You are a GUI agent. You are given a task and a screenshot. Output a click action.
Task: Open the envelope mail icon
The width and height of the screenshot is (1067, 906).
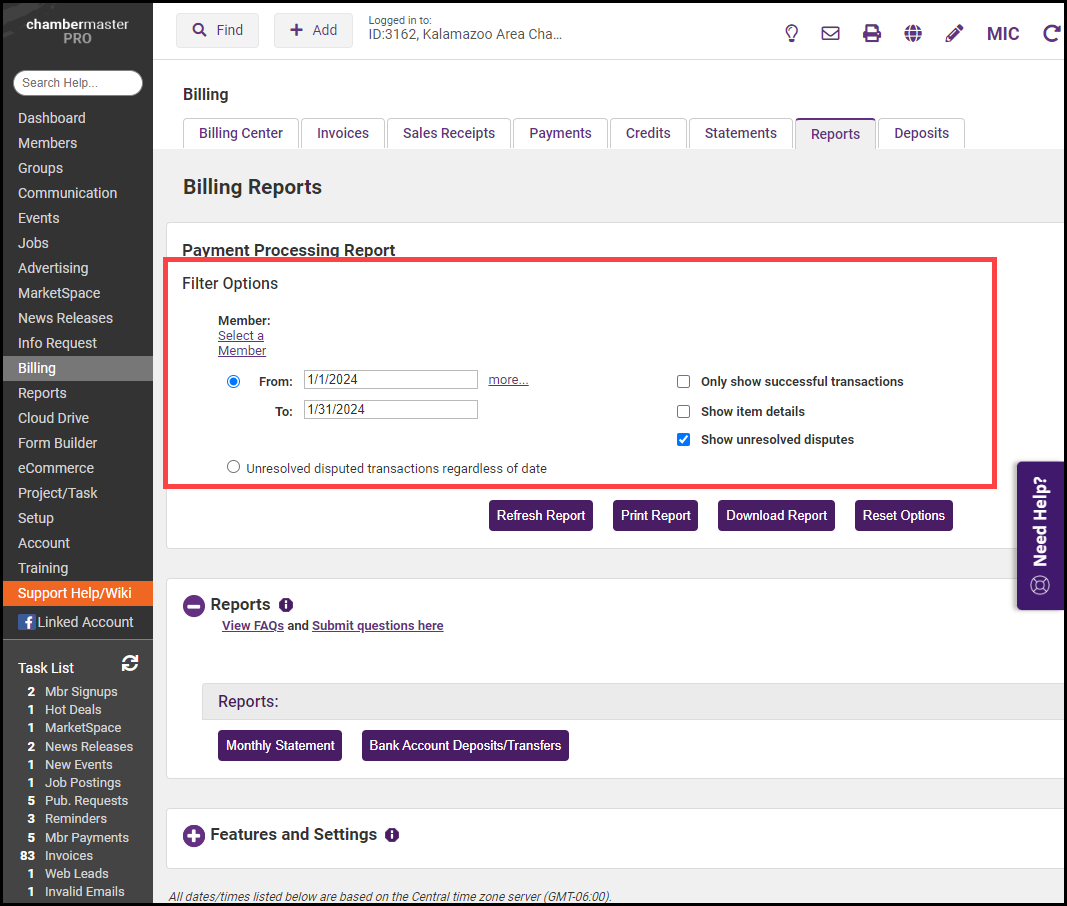pos(830,33)
